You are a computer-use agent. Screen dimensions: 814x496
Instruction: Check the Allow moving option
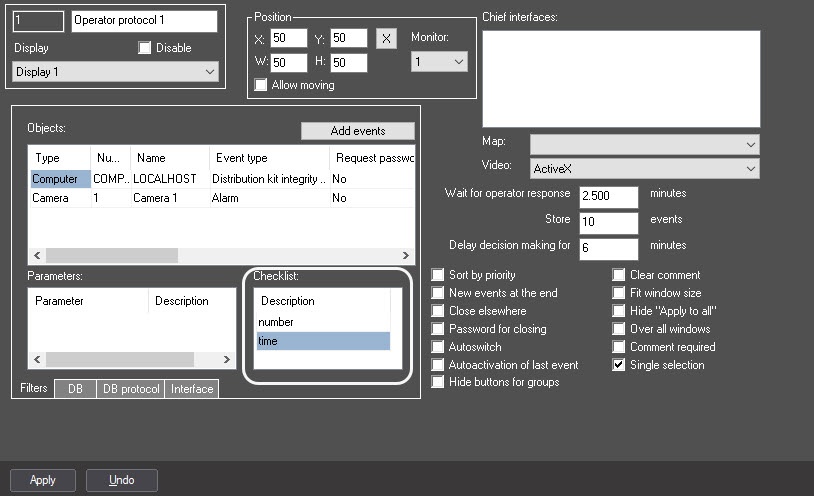pyautogui.click(x=262, y=85)
